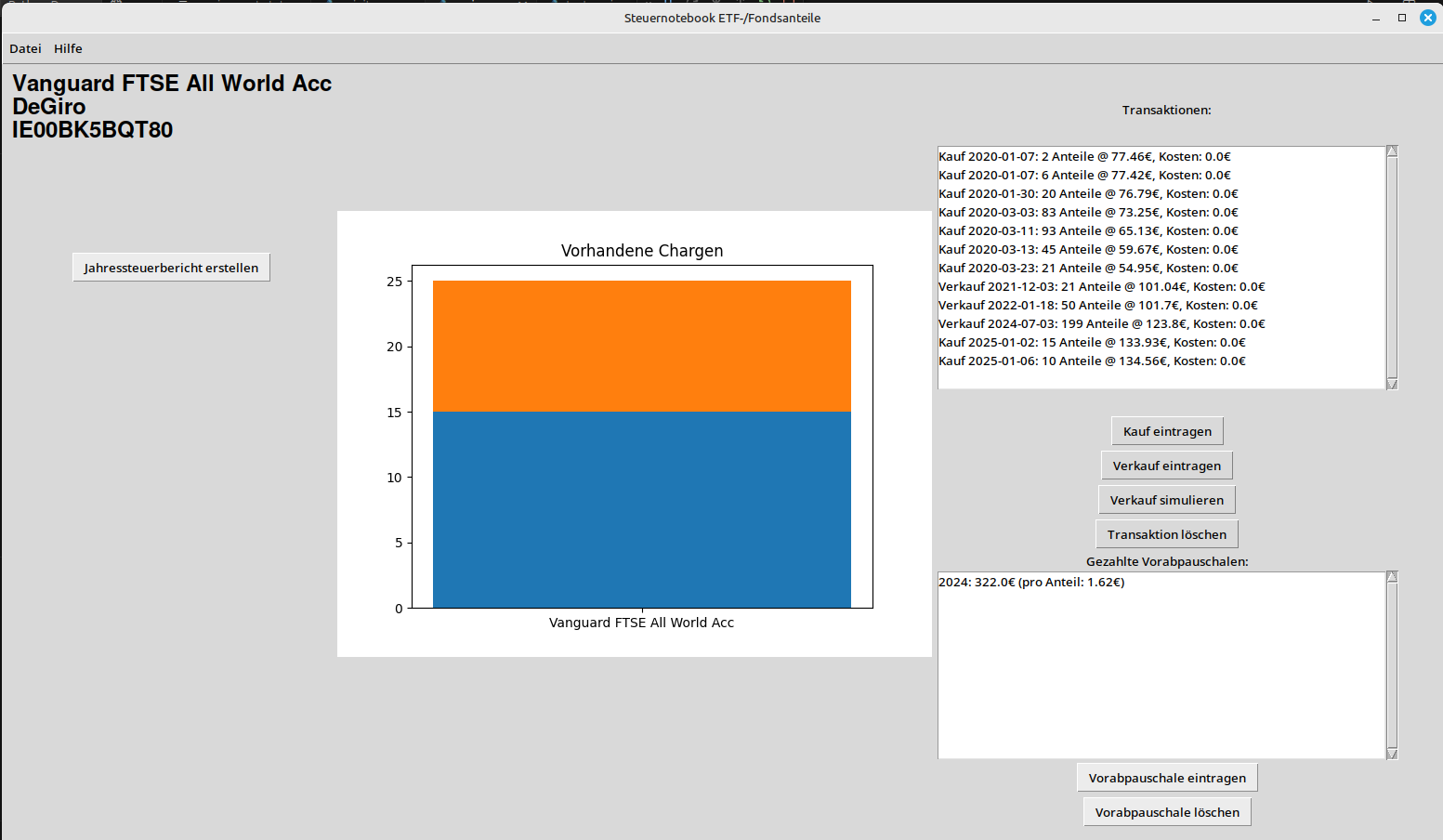Click the blue segment of the bar chart
This screenshot has height=840, width=1443.
coord(642,509)
